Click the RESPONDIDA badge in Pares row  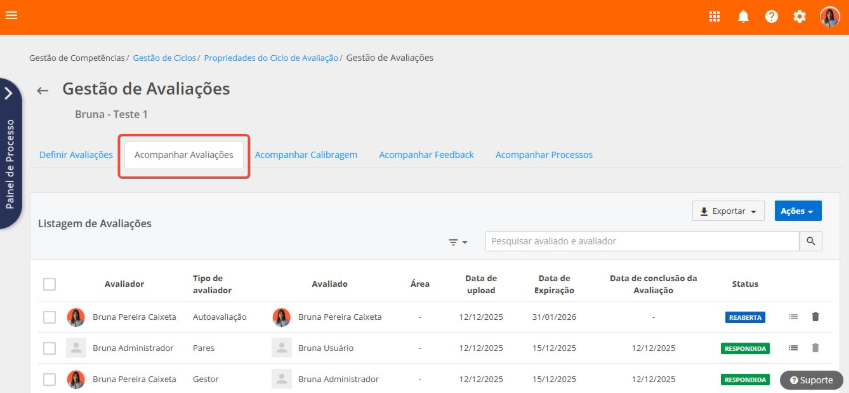(745, 348)
